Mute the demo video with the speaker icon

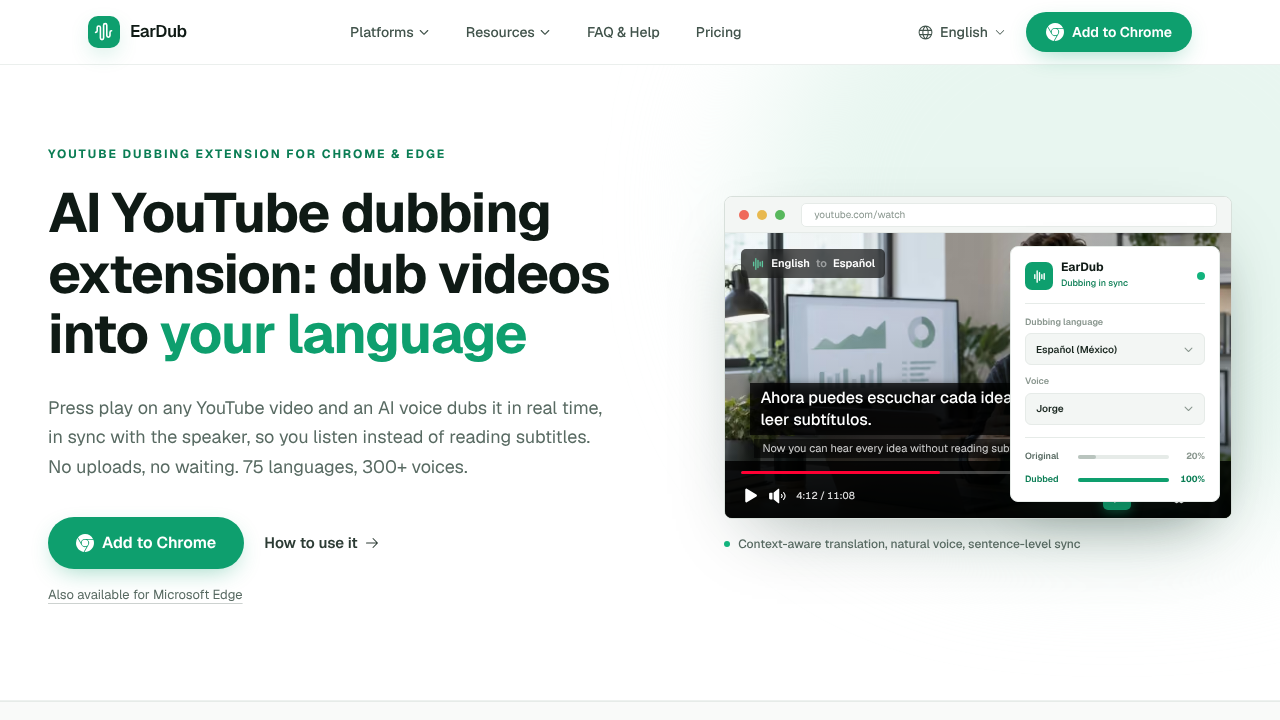click(x=777, y=495)
